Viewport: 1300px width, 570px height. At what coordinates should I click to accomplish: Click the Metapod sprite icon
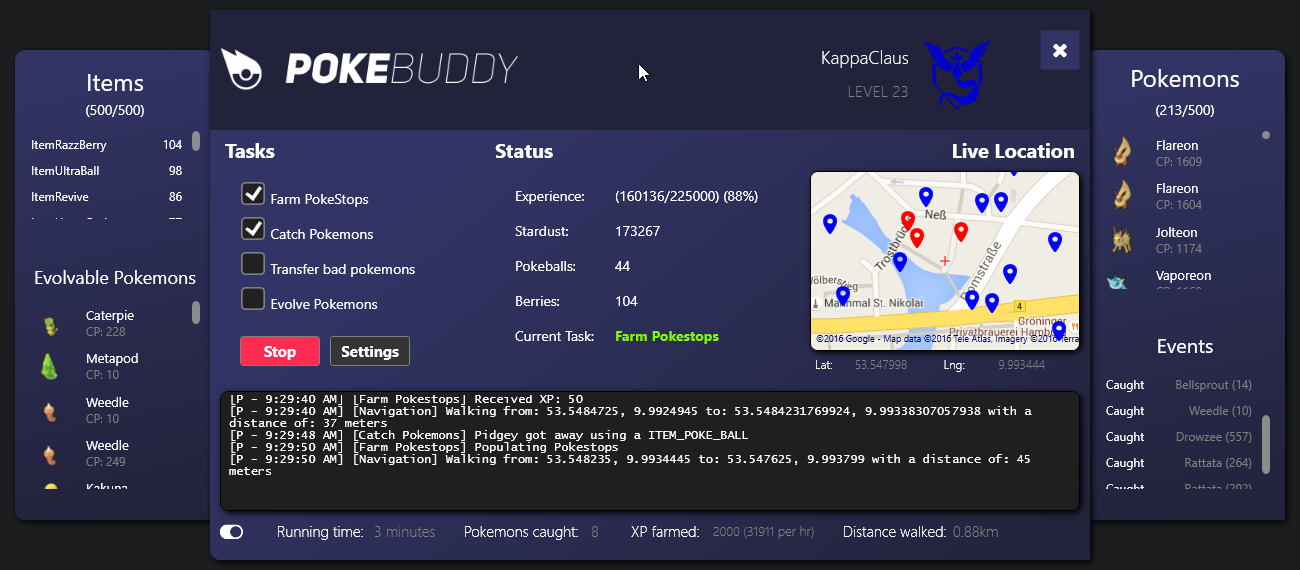(49, 367)
